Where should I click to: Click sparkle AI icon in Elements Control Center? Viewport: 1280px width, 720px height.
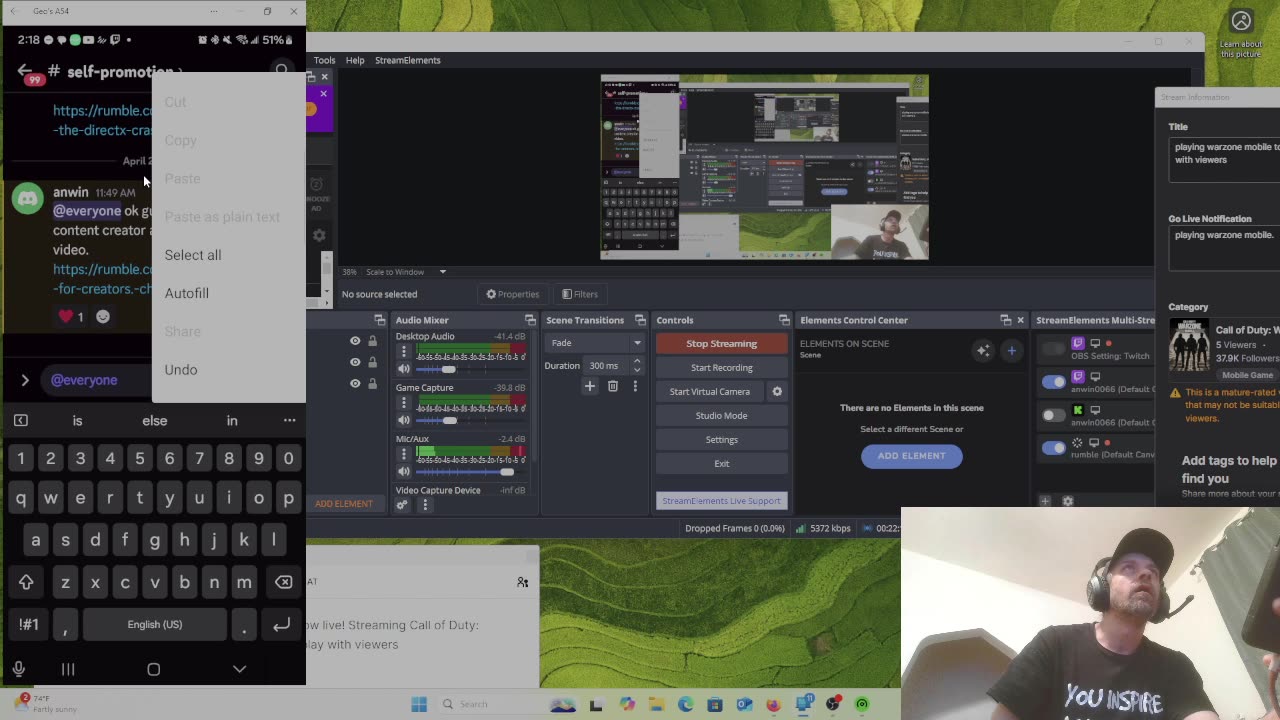pyautogui.click(x=983, y=350)
